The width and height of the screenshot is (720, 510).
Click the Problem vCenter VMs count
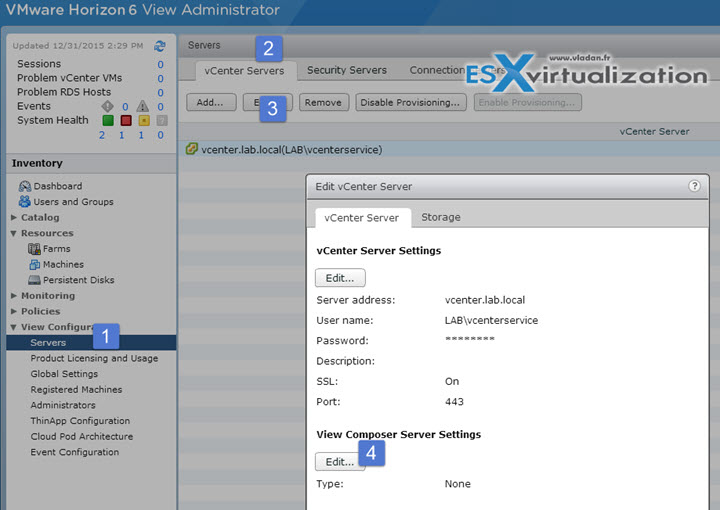pyautogui.click(x=160, y=78)
